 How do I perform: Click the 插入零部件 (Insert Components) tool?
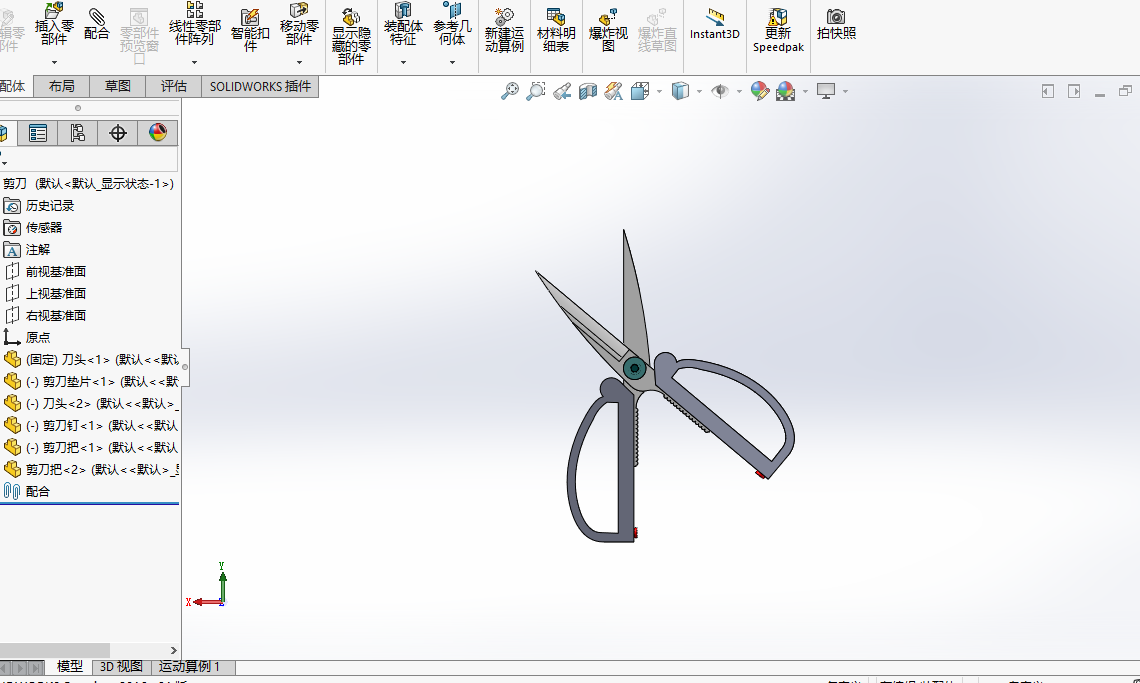pos(55,24)
